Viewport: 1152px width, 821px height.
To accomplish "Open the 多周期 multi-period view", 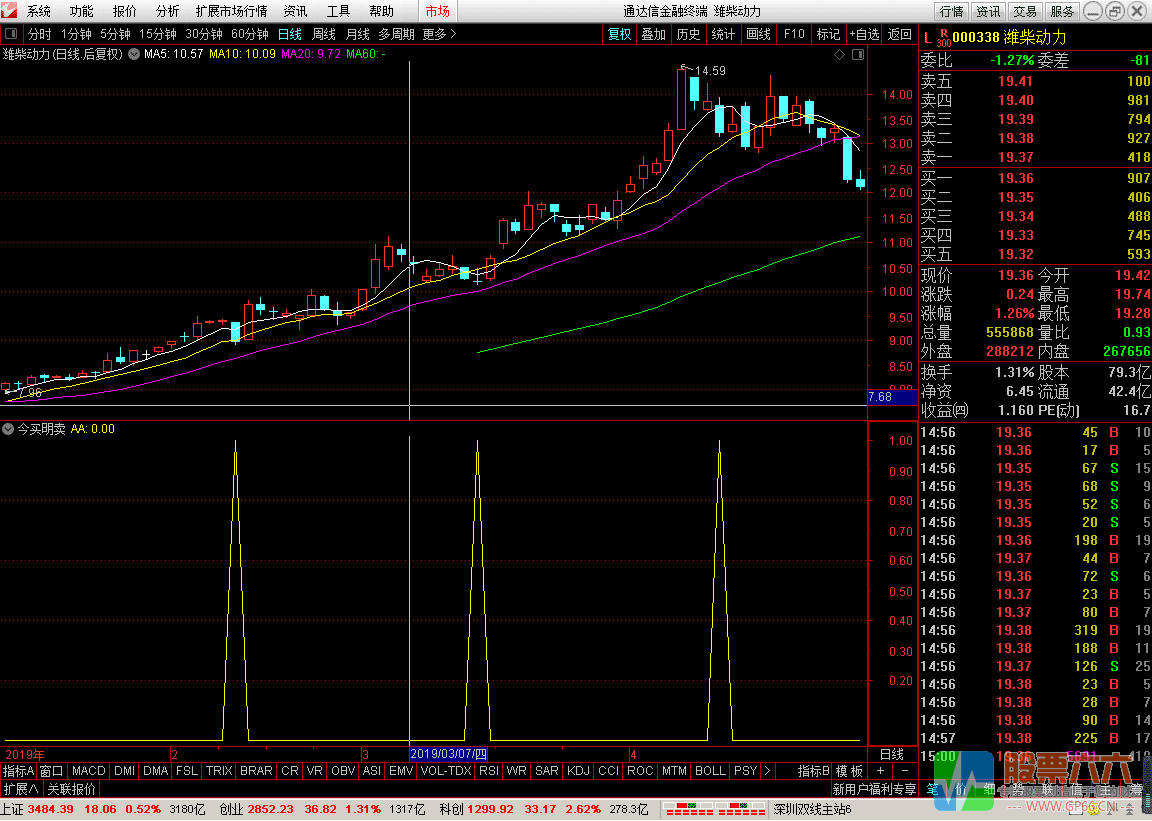I will pyautogui.click(x=397, y=34).
